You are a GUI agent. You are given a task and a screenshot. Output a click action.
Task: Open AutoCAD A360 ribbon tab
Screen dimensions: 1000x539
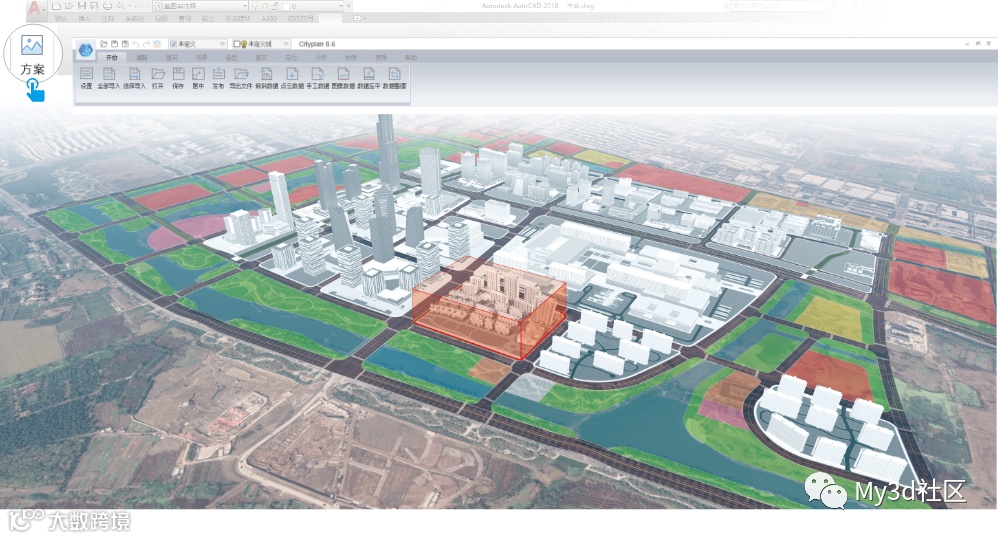click(x=269, y=18)
